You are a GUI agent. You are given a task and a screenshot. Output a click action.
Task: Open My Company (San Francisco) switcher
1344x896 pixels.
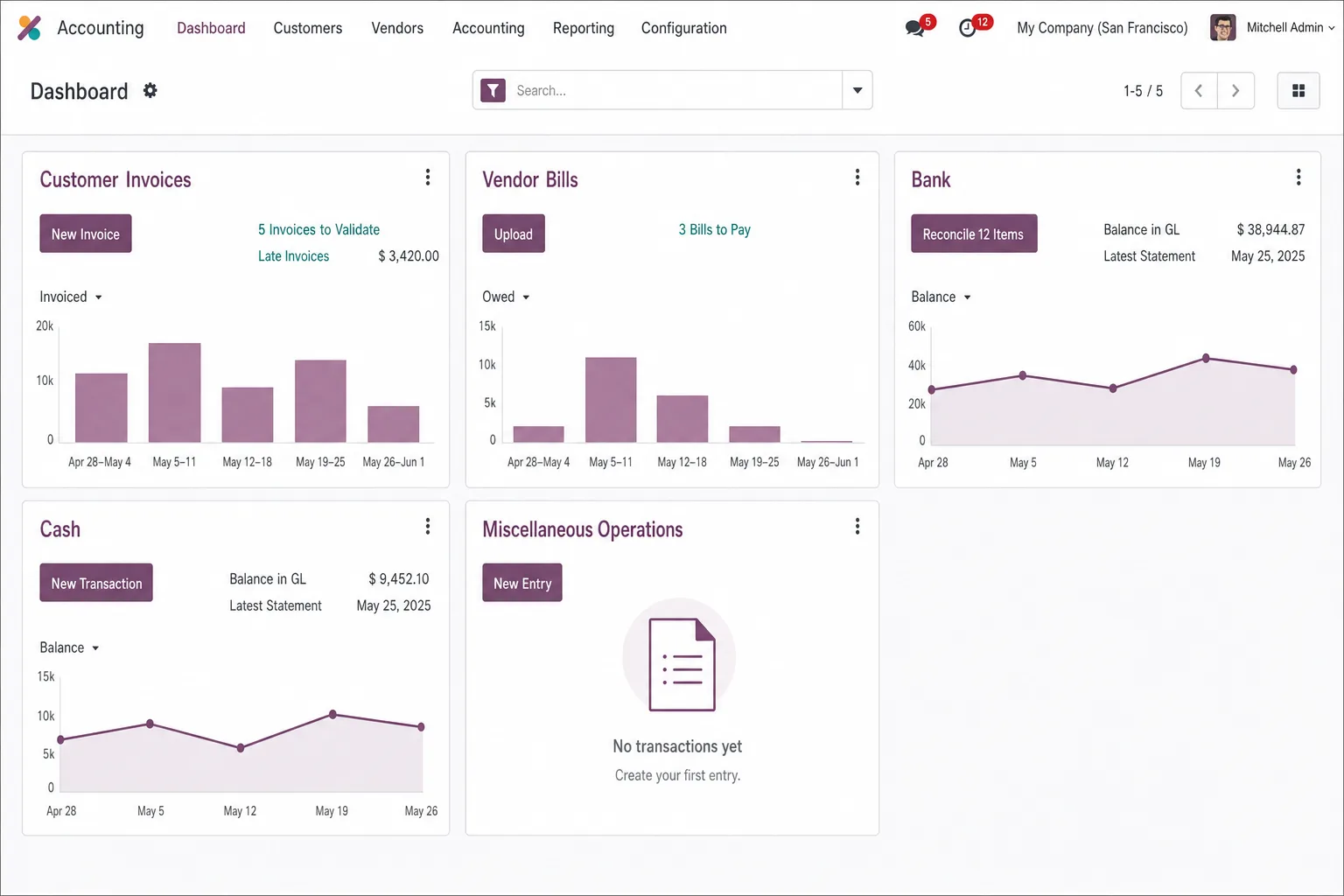pos(1102,28)
